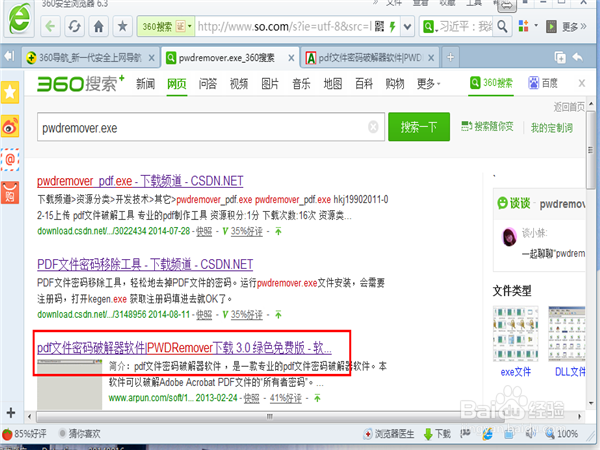
Task: Click the address bar URL field
Action: 285,26
